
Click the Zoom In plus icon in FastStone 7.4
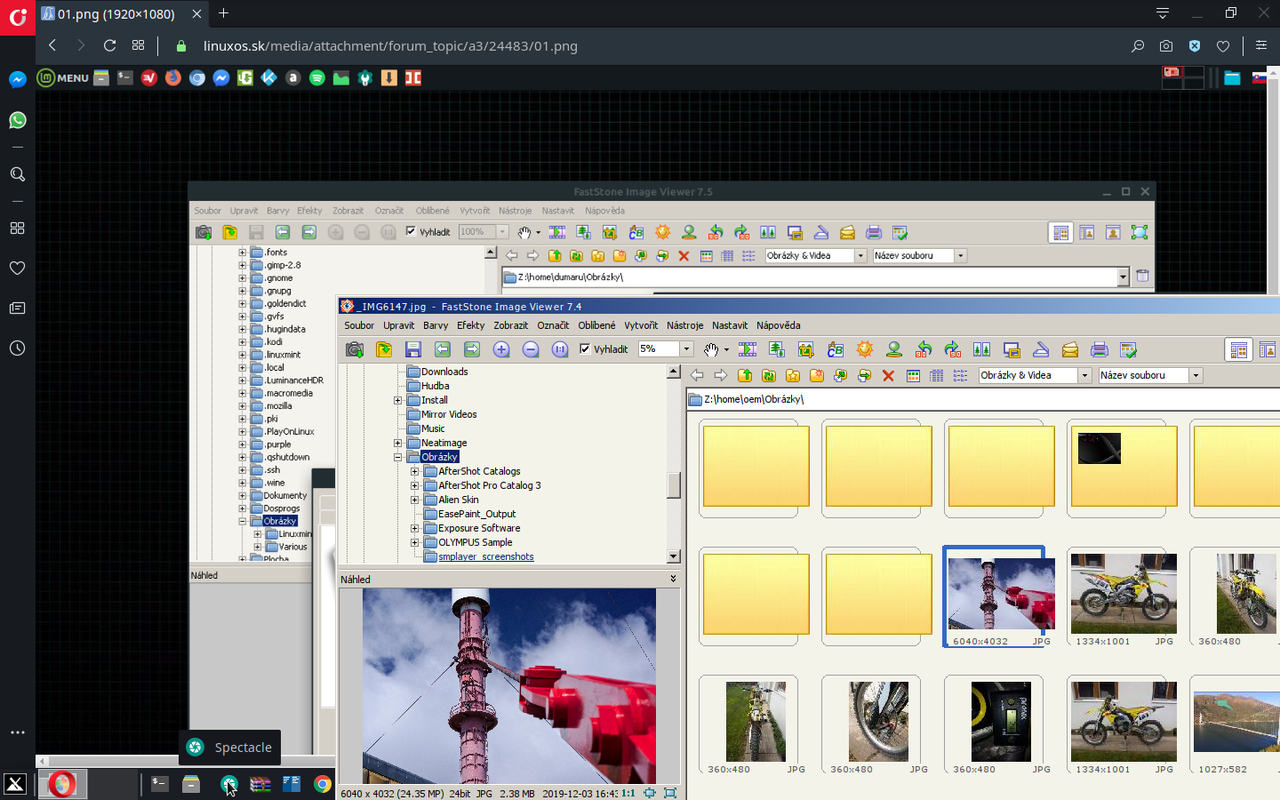click(x=501, y=349)
